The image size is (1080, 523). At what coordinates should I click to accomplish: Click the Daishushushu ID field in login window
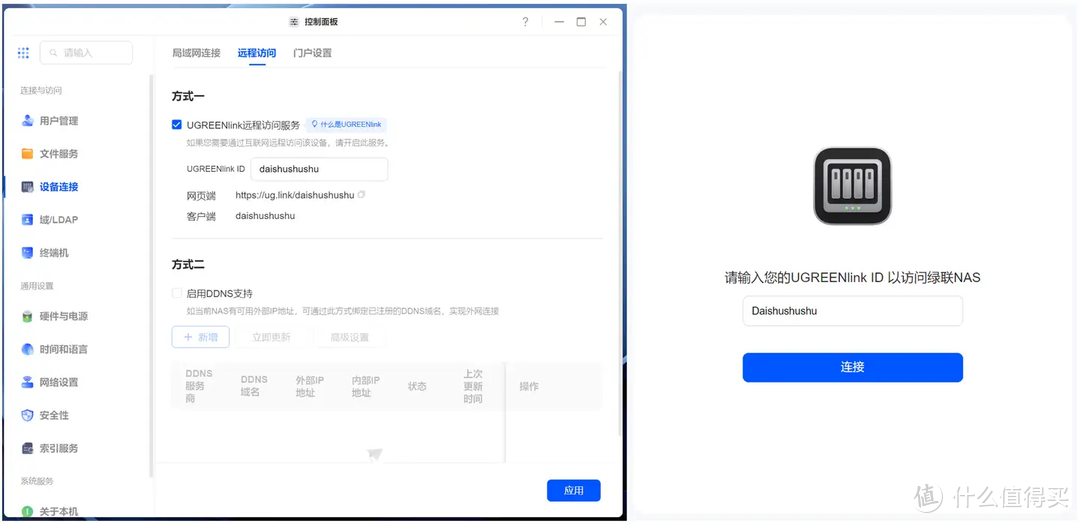[853, 311]
